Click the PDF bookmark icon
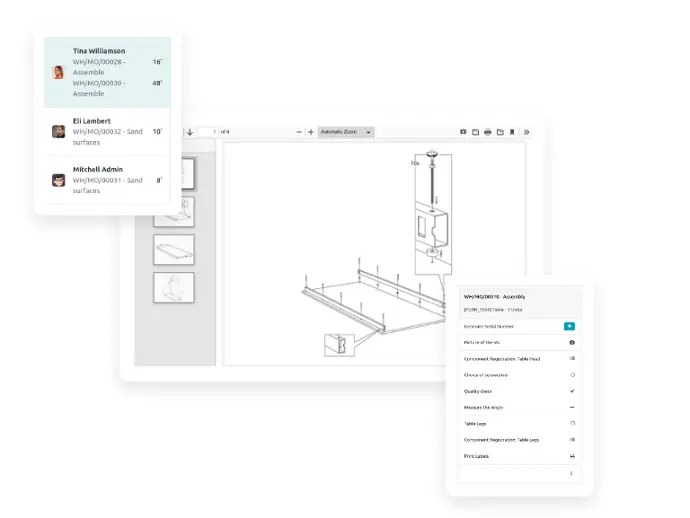Viewport: 690px width, 518px height. point(512,132)
